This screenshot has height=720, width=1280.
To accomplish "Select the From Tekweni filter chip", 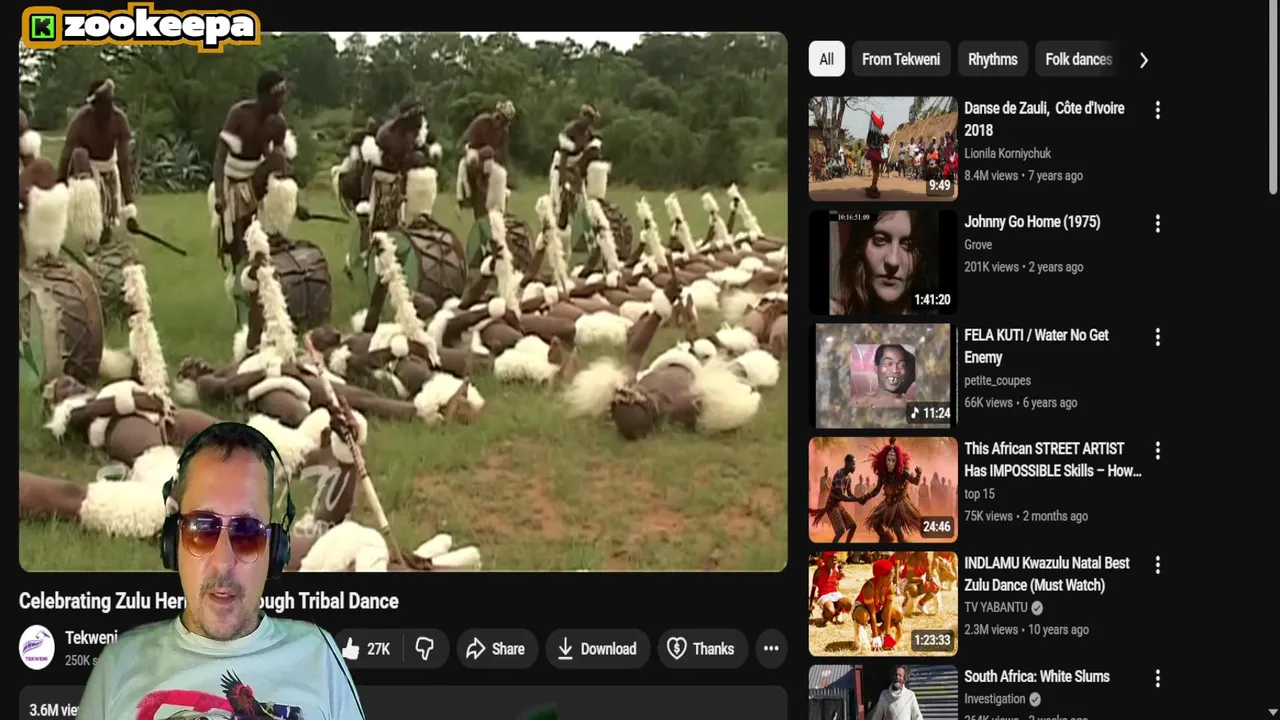I will coord(901,59).
